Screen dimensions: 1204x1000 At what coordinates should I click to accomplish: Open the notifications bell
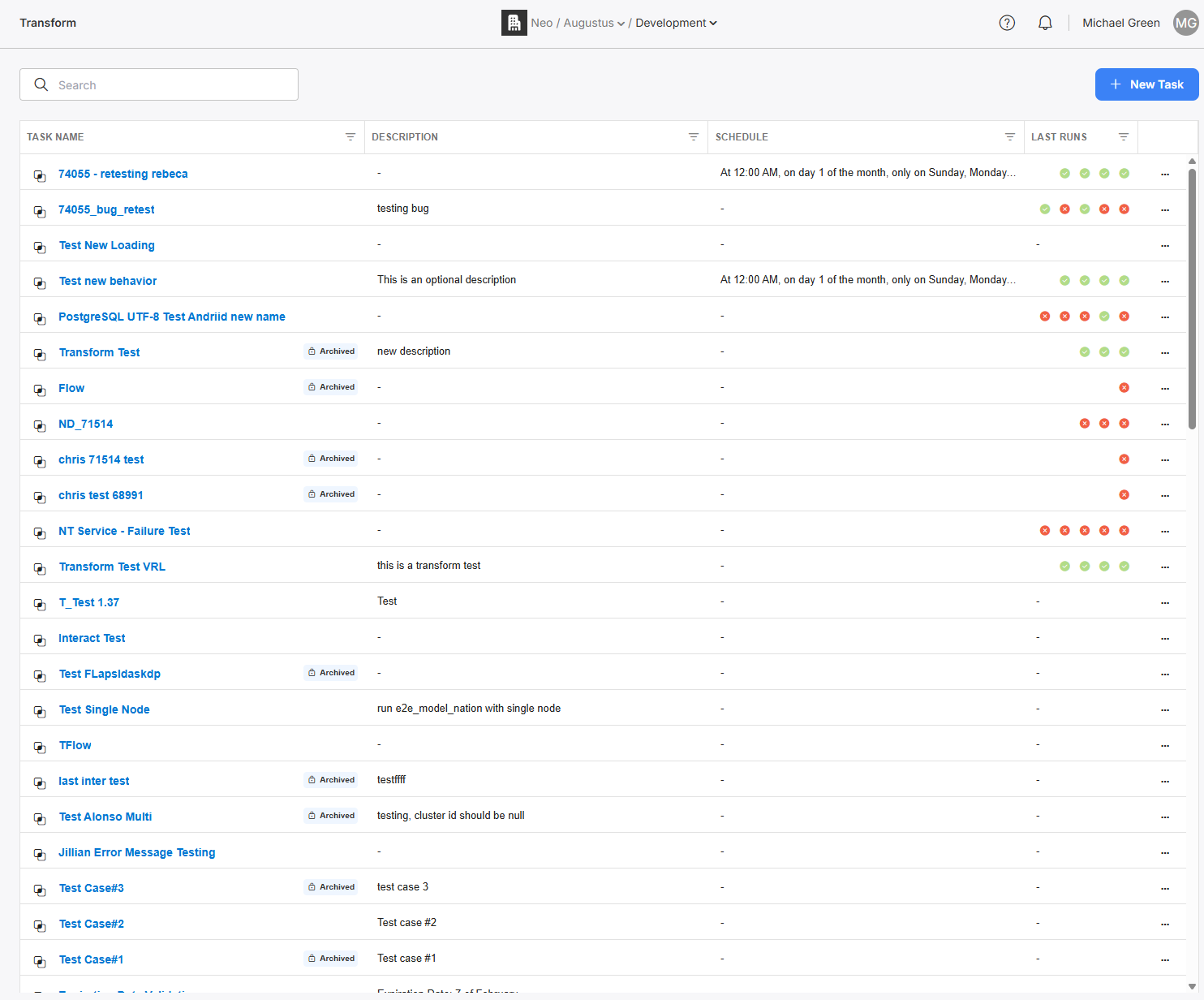coord(1045,23)
